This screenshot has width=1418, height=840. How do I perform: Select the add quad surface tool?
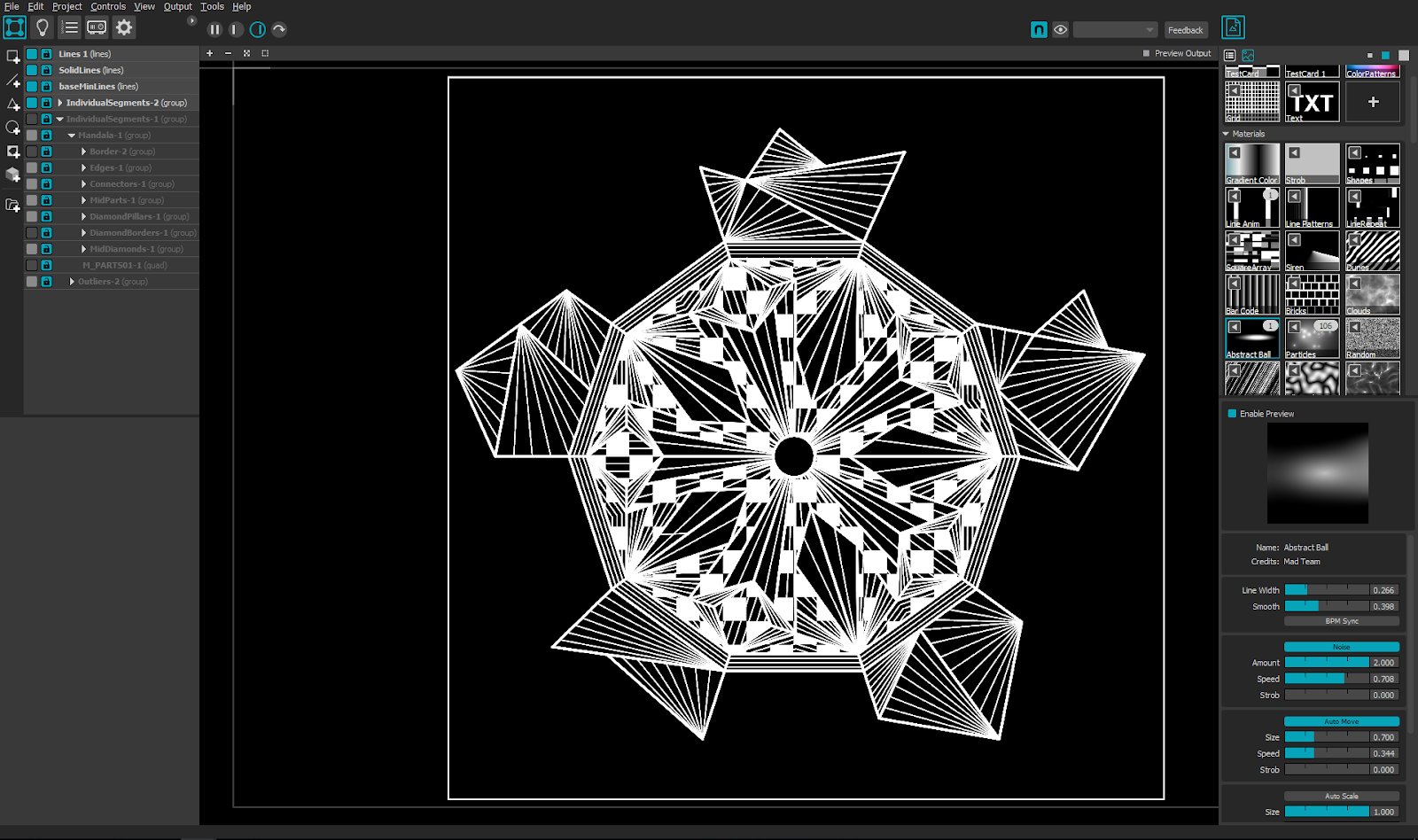point(12,56)
